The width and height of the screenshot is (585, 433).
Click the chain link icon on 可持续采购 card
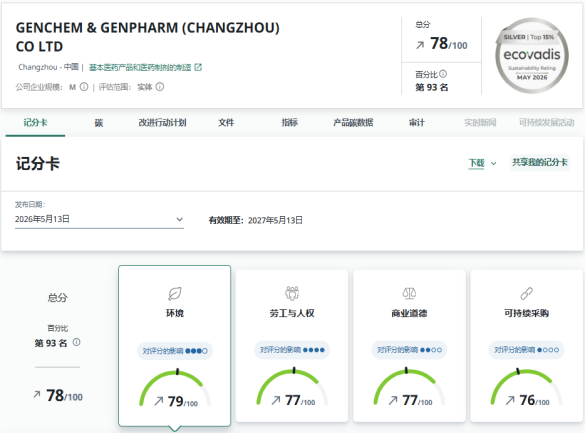pyautogui.click(x=526, y=294)
